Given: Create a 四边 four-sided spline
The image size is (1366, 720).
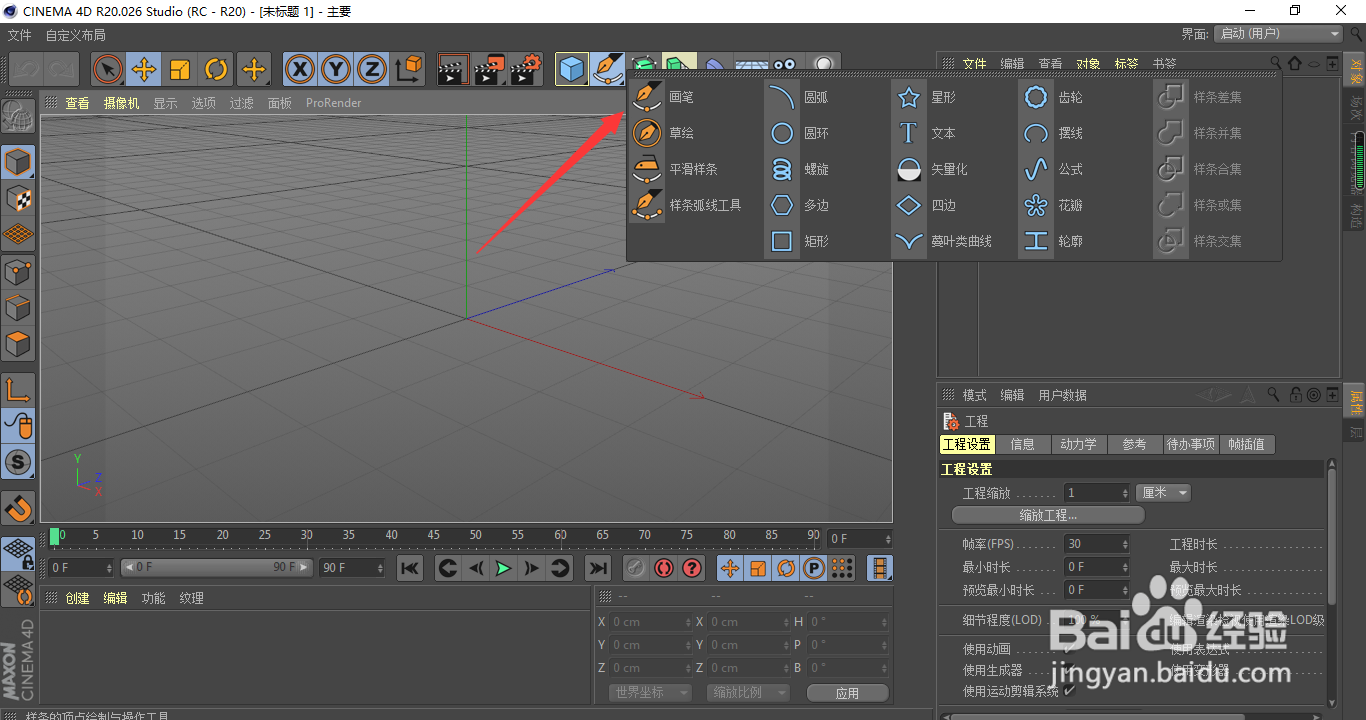Looking at the screenshot, I should click(926, 205).
